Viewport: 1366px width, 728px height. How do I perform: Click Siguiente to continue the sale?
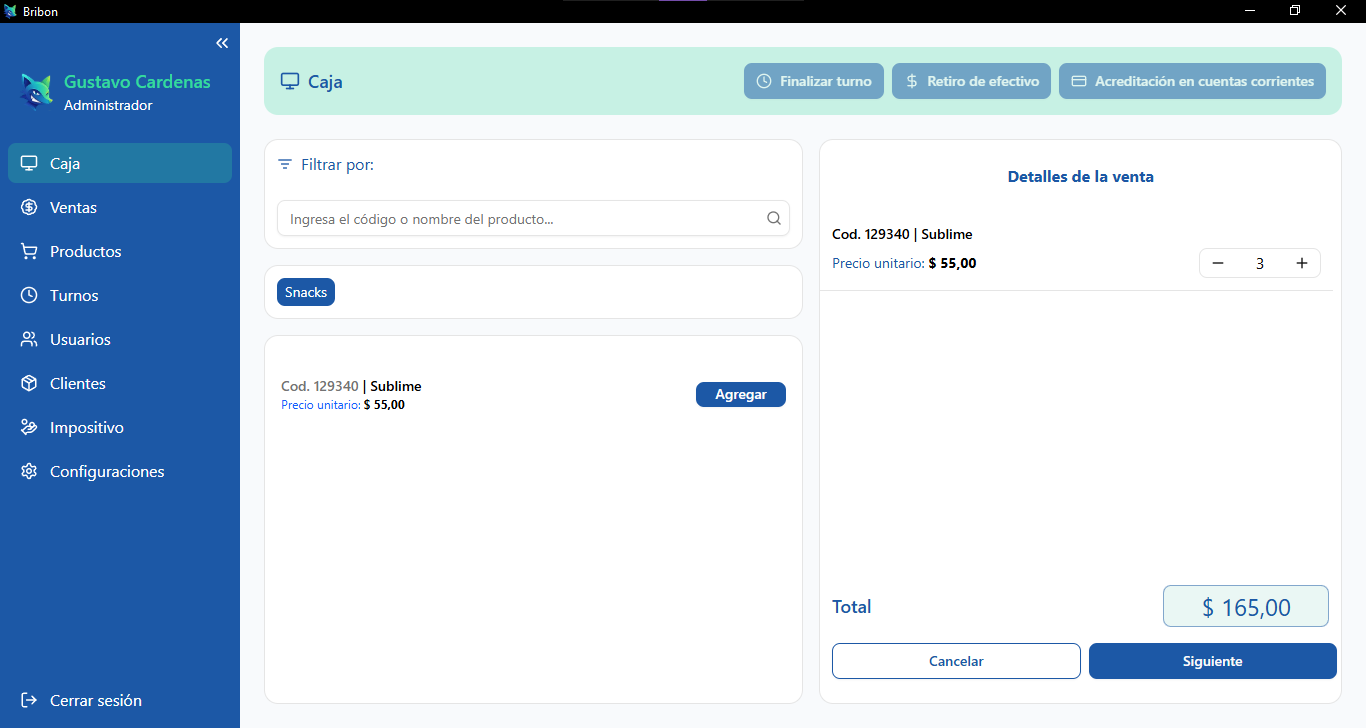tap(1212, 661)
